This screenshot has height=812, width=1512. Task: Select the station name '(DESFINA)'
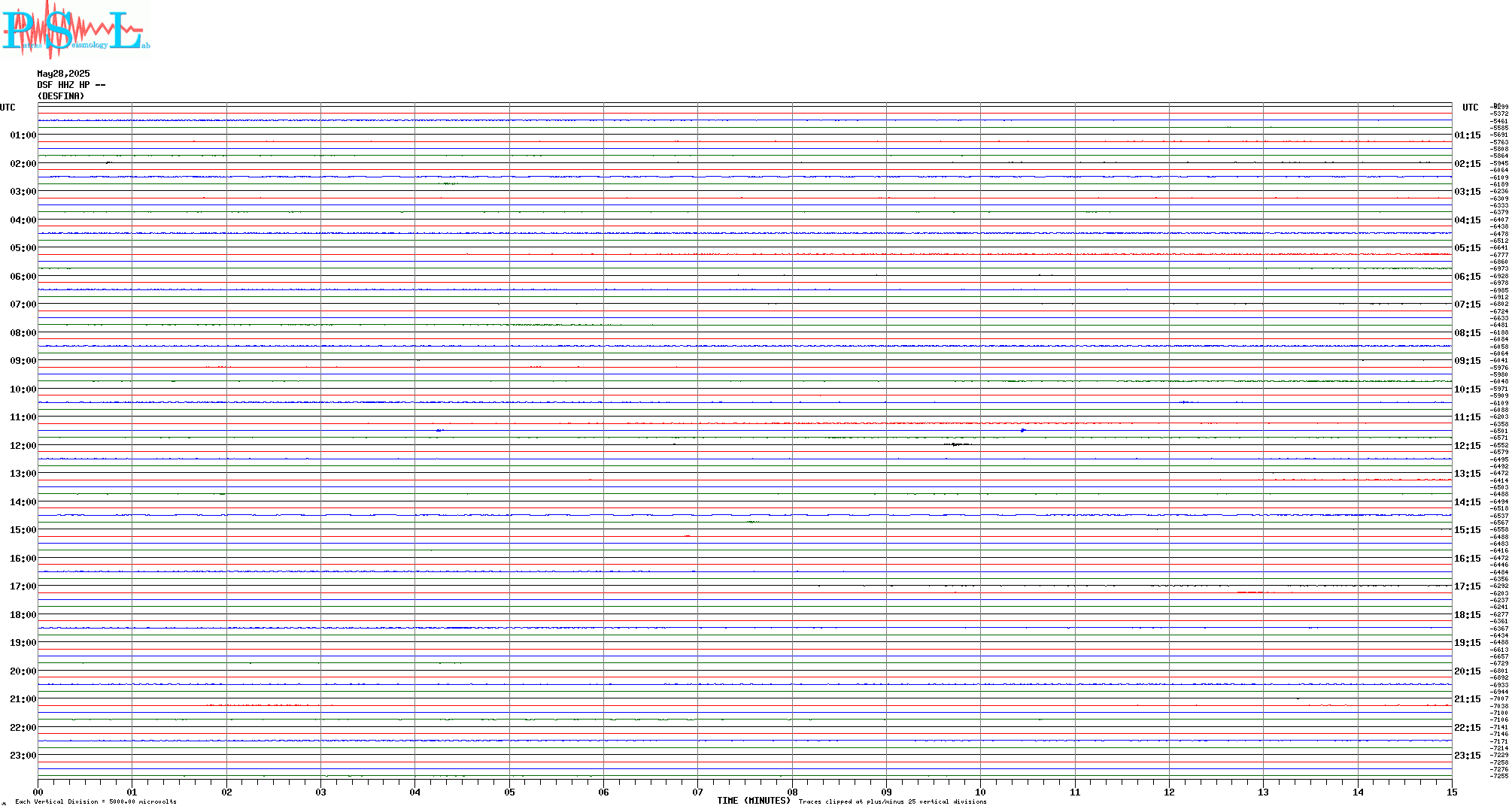61,96
